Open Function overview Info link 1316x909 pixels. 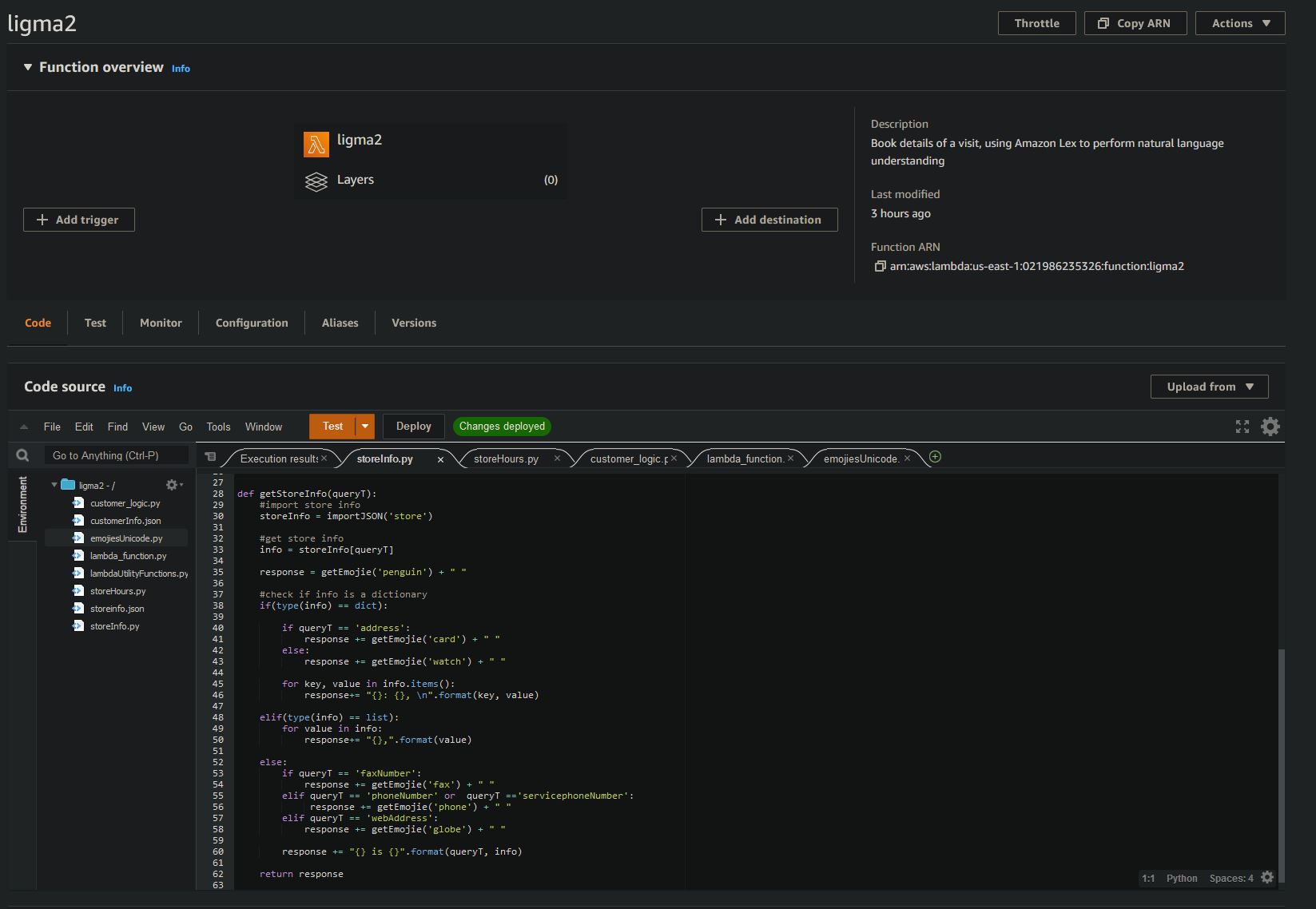[181, 69]
